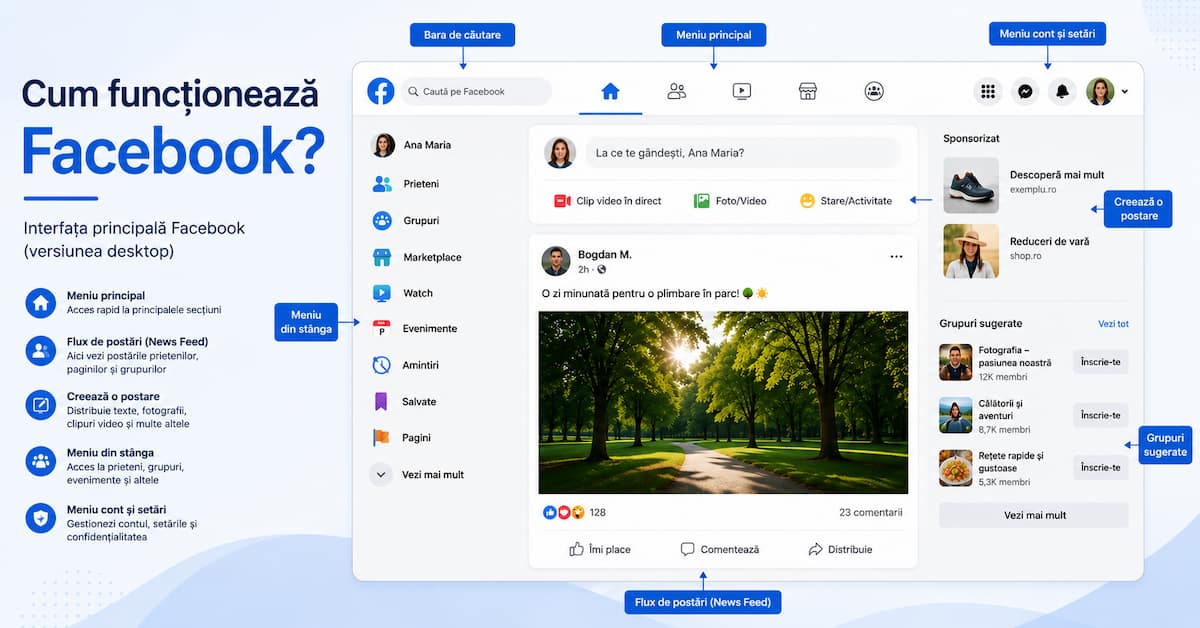1200x628 pixels.
Task: Open the 'Reduceri de vară' sponsored link
Action: (x=1050, y=241)
